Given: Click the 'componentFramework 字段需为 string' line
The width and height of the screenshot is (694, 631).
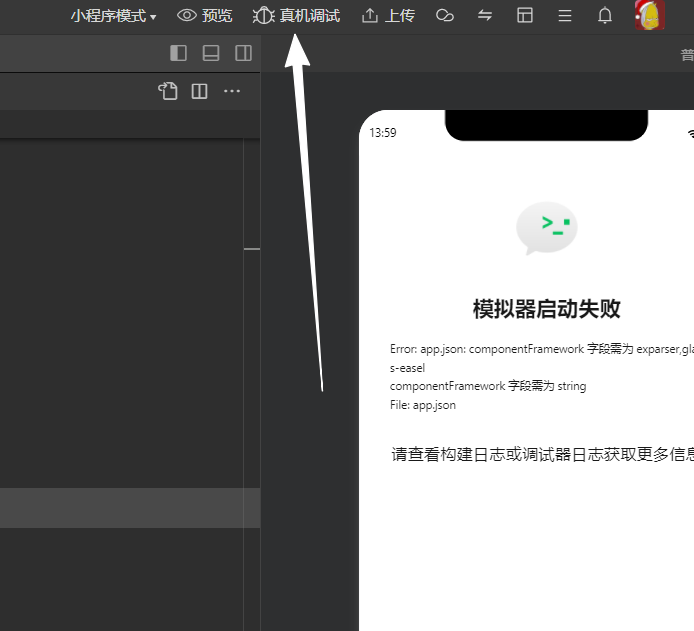Looking at the screenshot, I should pos(488,386).
